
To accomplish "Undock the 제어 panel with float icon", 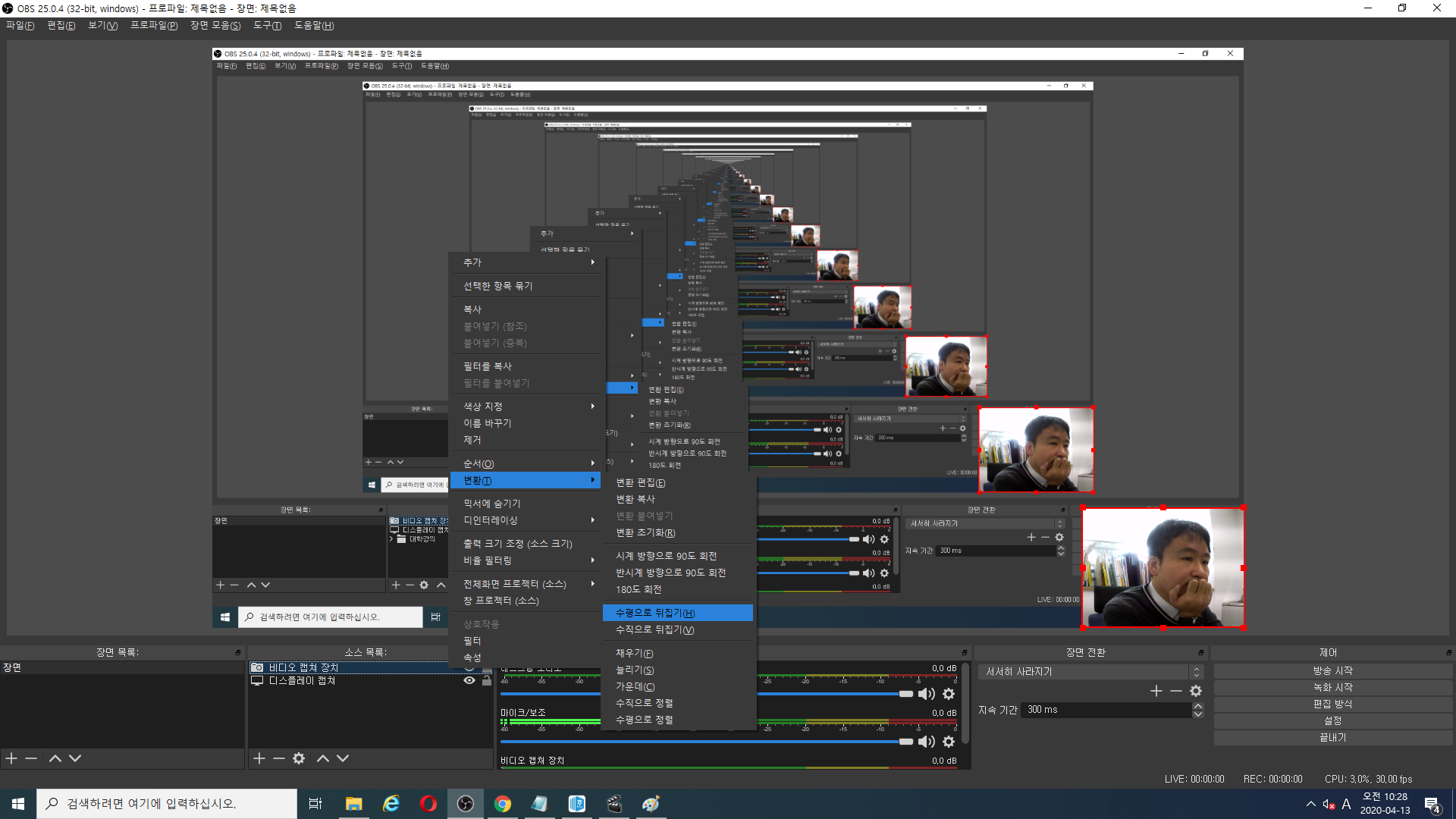I will (1448, 653).
